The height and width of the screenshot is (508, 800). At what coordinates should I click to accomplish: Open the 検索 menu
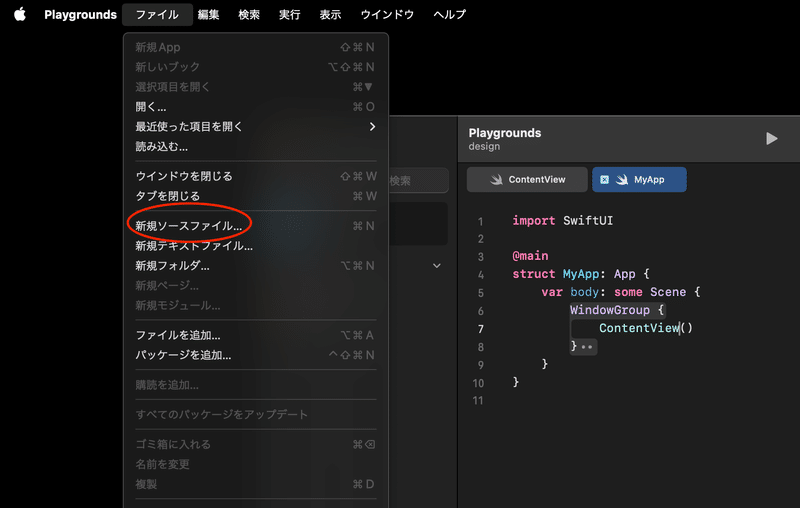coord(249,14)
